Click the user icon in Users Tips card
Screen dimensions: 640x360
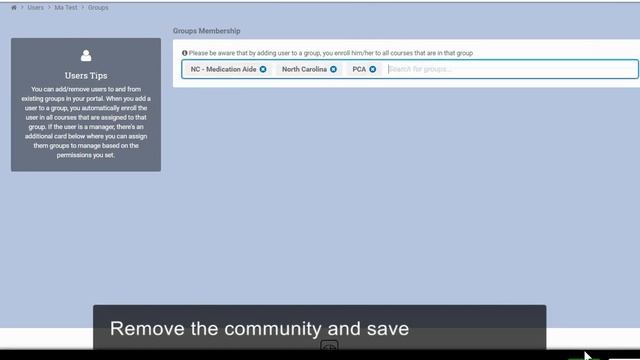(x=86, y=56)
